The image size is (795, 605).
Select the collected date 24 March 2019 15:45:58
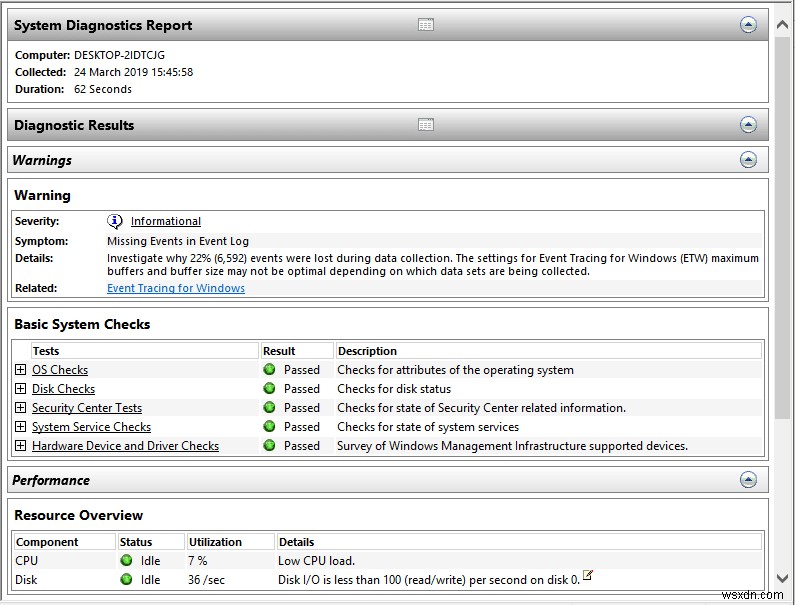click(x=133, y=72)
